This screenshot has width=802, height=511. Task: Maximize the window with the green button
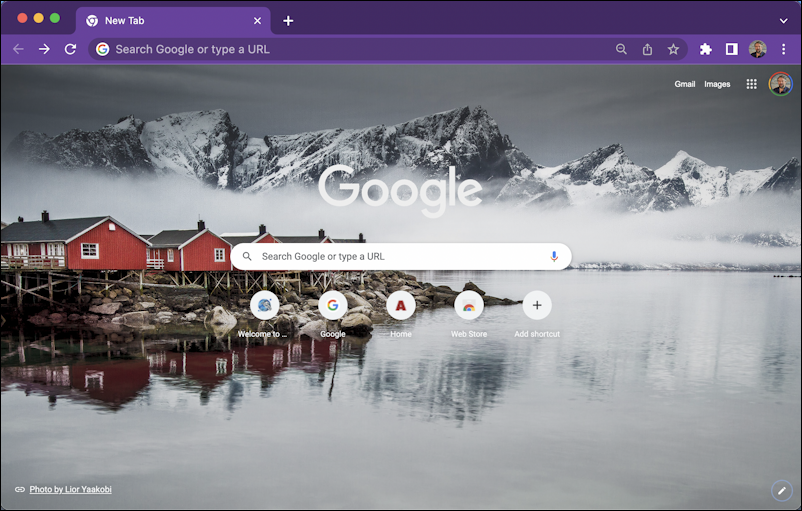coord(55,18)
